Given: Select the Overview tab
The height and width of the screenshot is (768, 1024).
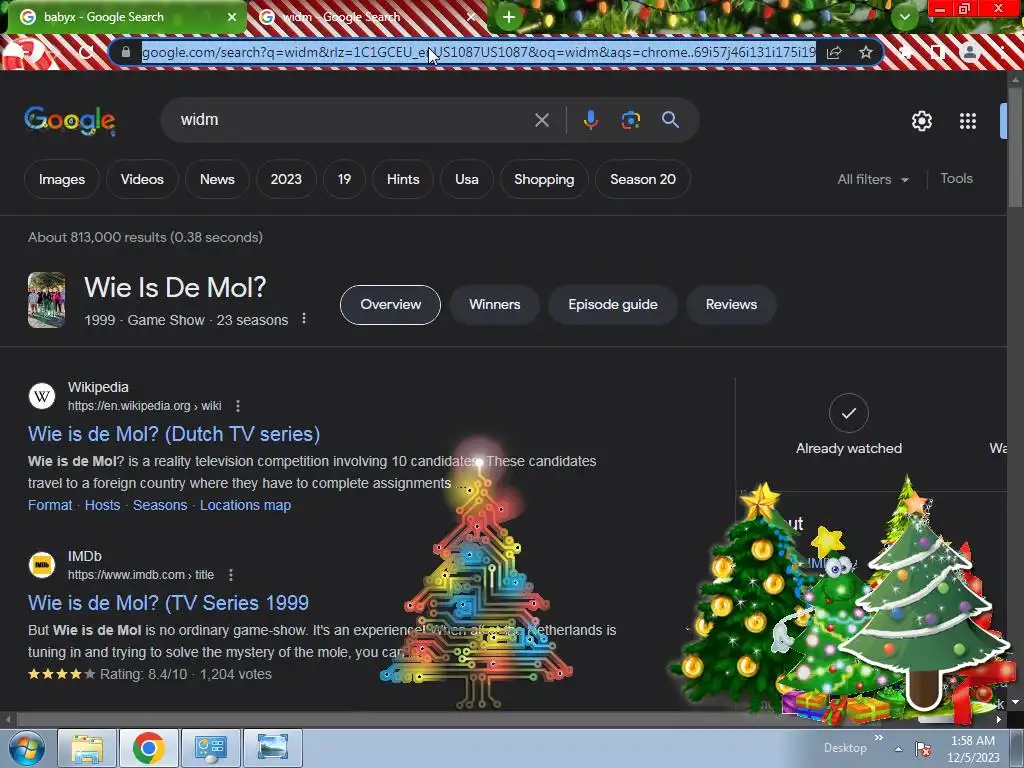Looking at the screenshot, I should pyautogui.click(x=391, y=305).
